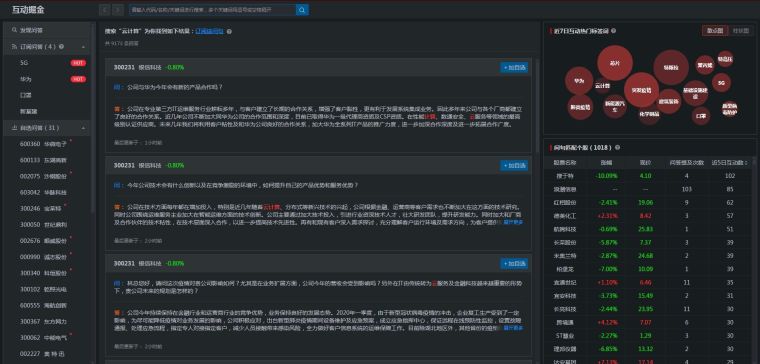Click the 5G bubble in the chart
Image resolution: width=760 pixels, height=364 pixels.
[x=721, y=83]
